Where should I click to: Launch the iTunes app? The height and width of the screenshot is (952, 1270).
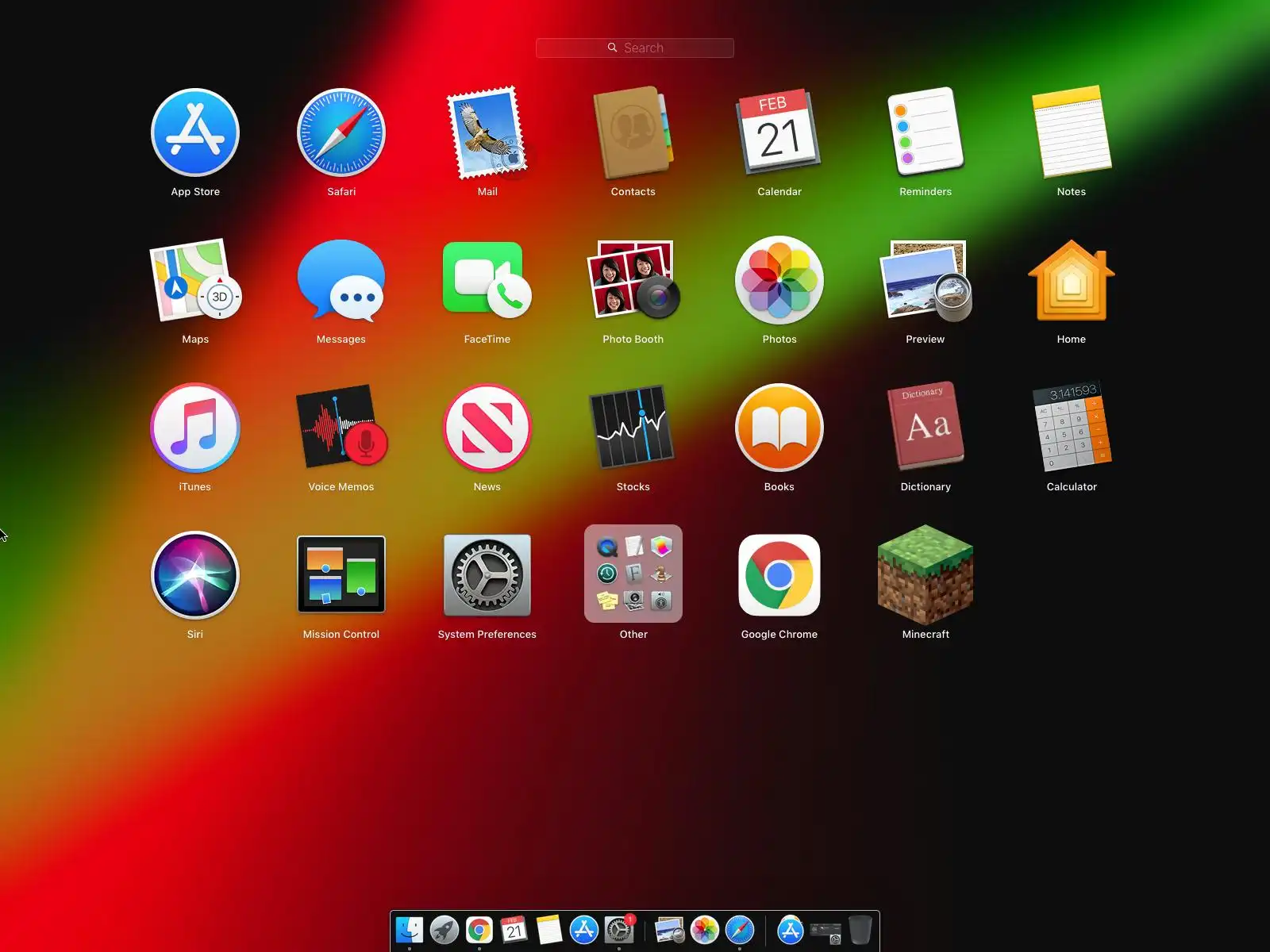coord(195,427)
